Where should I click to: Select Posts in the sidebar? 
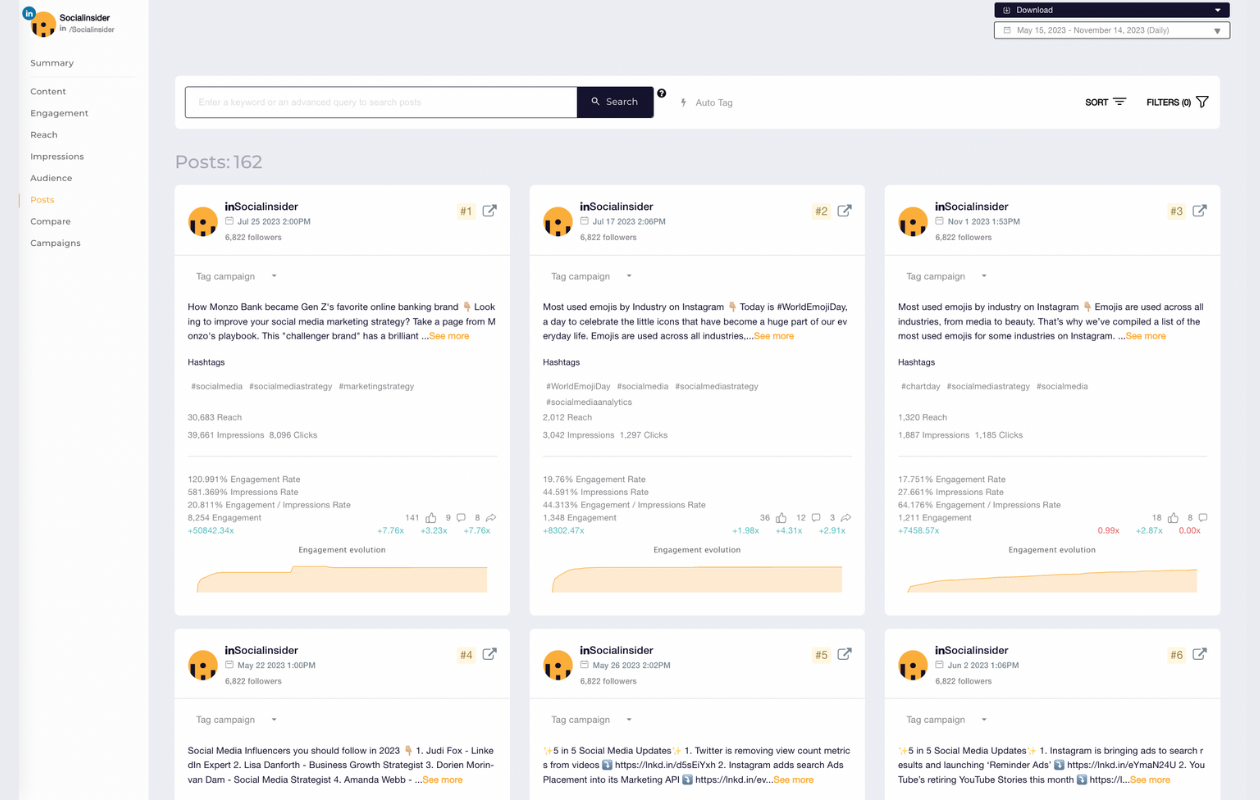[42, 200]
